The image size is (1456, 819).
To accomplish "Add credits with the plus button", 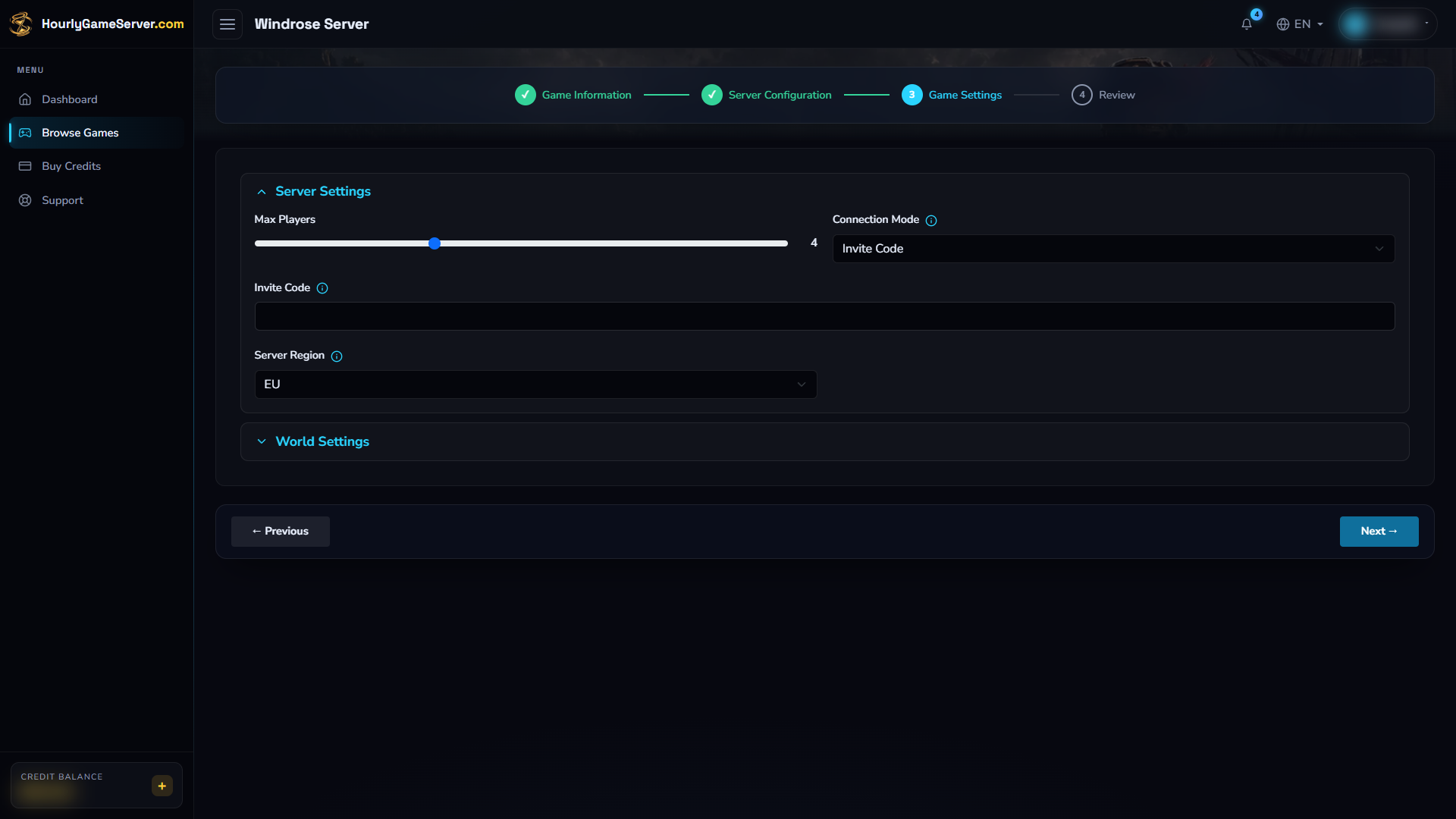I will pyautogui.click(x=162, y=786).
